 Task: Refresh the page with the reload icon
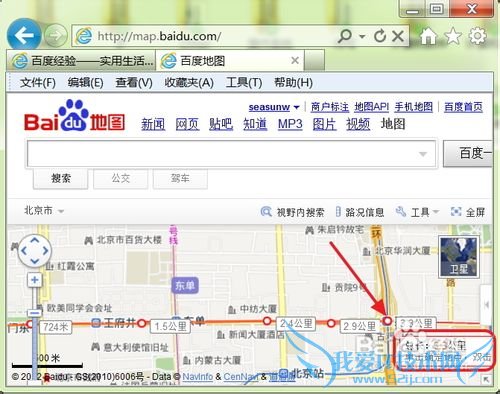pyautogui.click(x=380, y=35)
